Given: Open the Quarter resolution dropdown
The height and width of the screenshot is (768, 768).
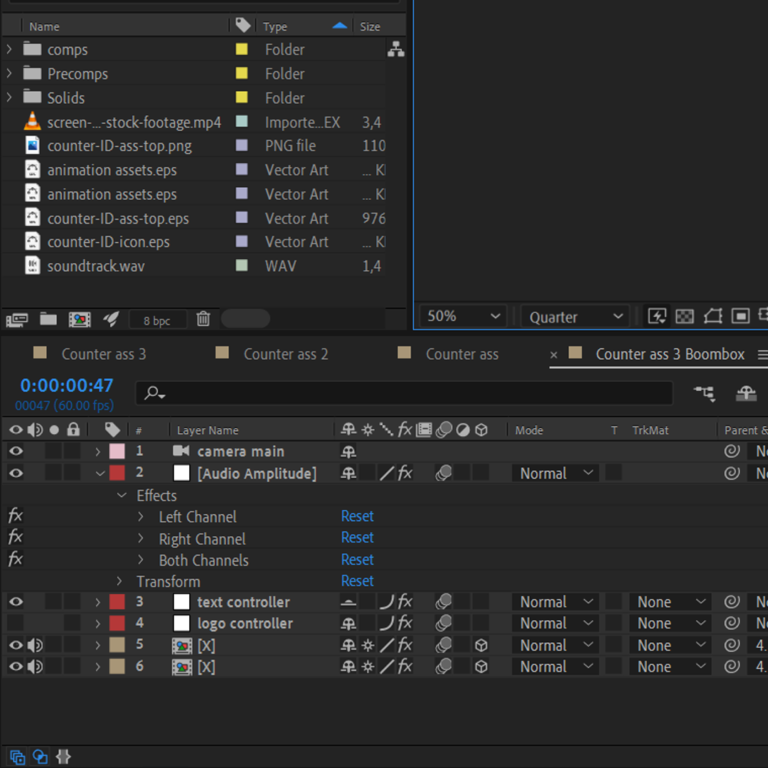Looking at the screenshot, I should pyautogui.click(x=574, y=317).
